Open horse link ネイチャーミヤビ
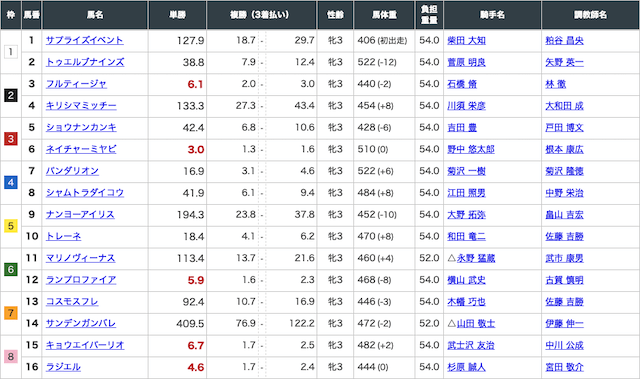Viewport: 640px width, 379px height. (x=81, y=149)
